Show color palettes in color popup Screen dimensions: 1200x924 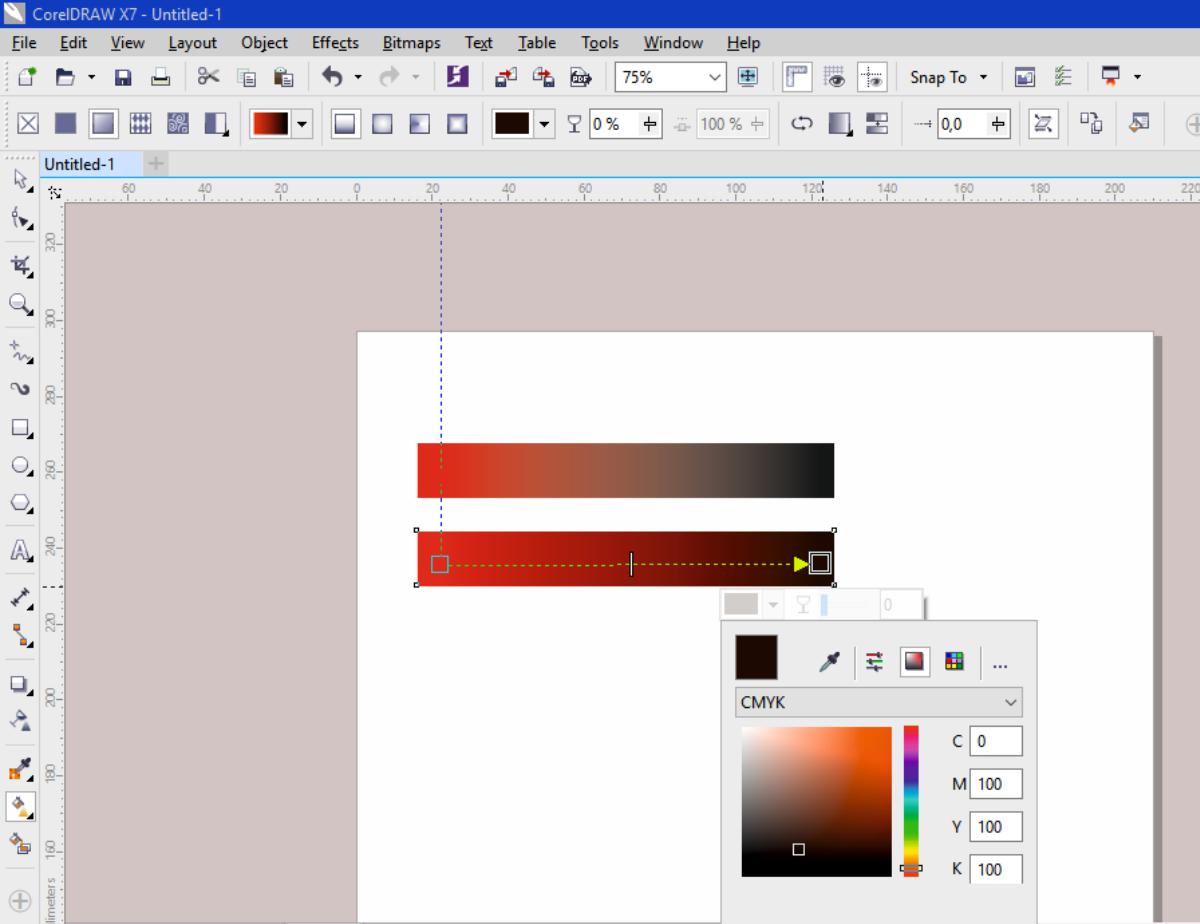pyautogui.click(x=954, y=661)
